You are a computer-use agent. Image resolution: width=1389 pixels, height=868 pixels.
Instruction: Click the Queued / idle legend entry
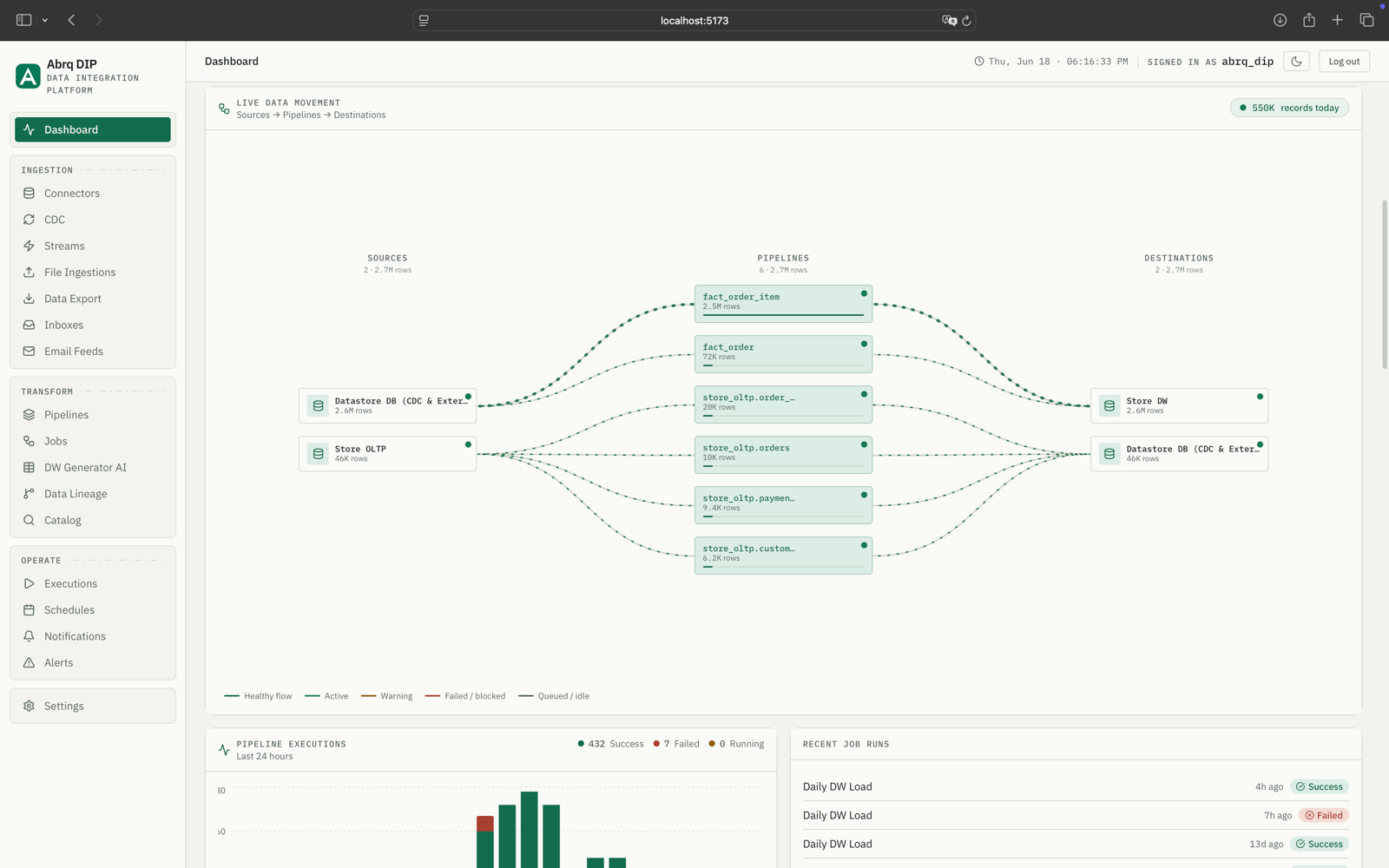pyautogui.click(x=554, y=696)
